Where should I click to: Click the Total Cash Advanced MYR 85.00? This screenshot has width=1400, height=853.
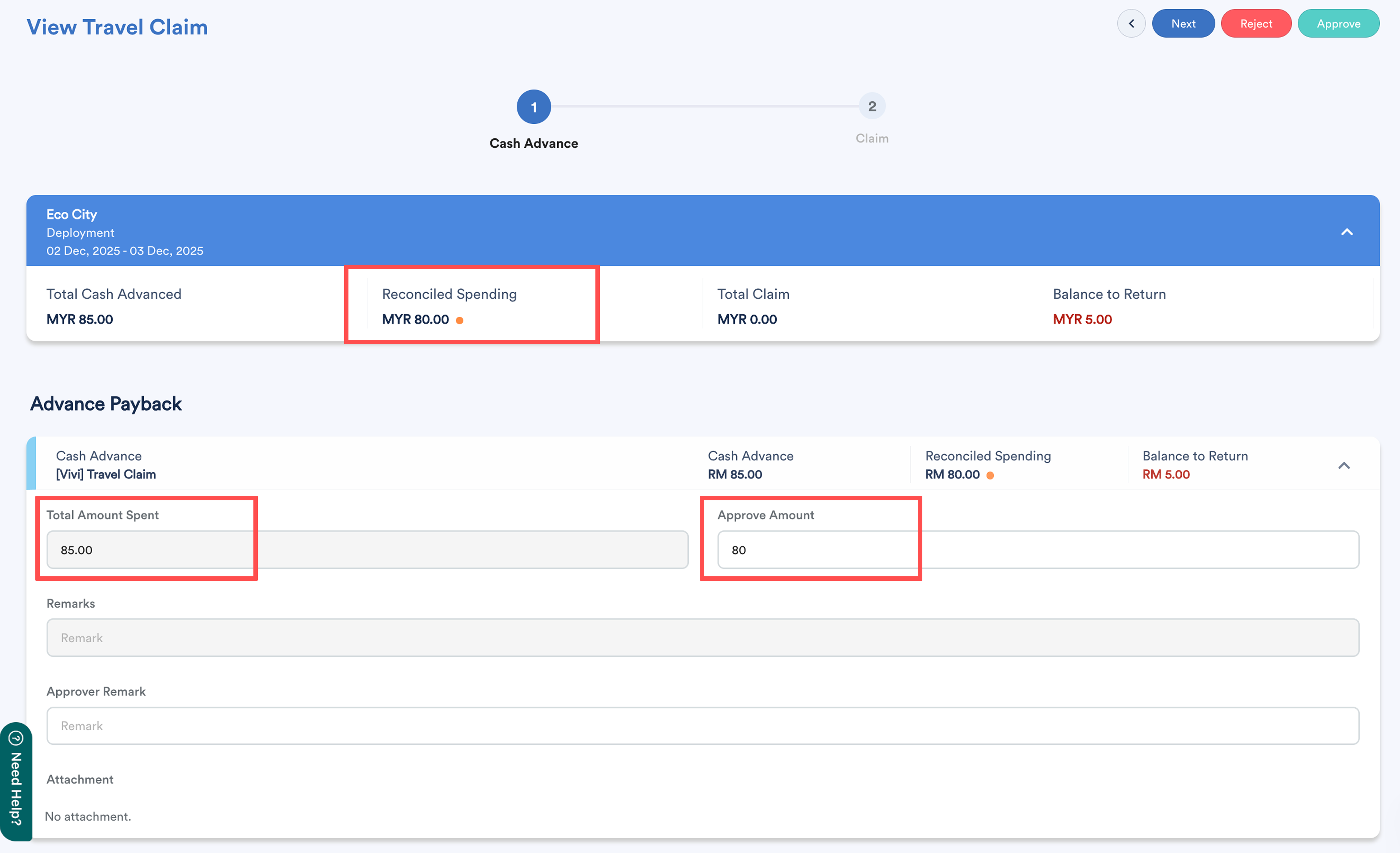click(x=80, y=319)
